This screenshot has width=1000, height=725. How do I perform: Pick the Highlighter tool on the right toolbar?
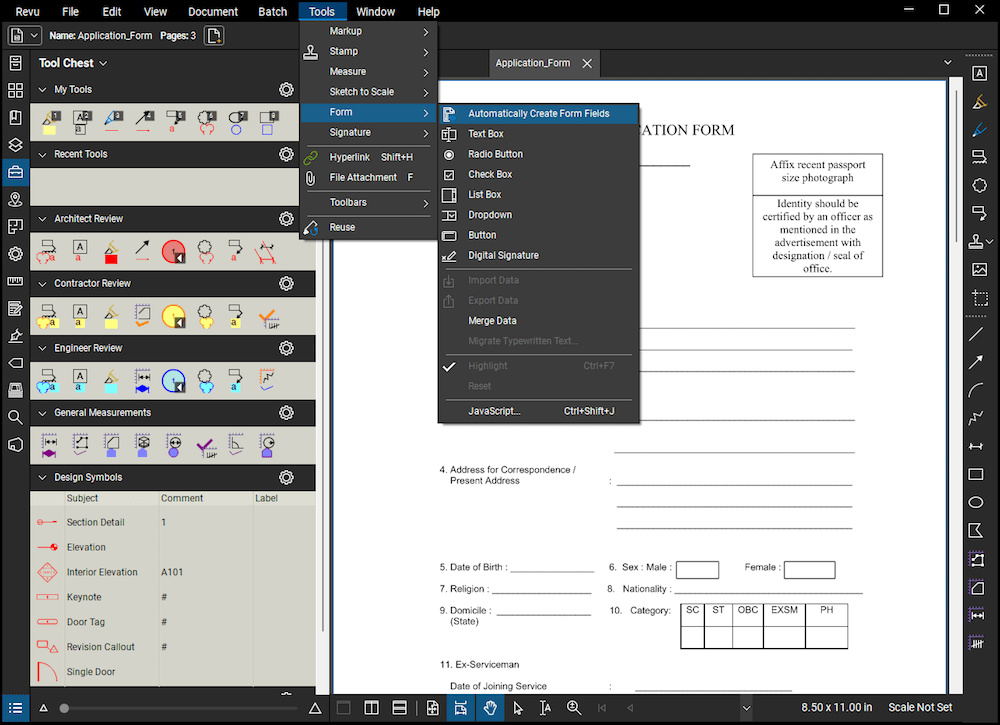point(979,101)
